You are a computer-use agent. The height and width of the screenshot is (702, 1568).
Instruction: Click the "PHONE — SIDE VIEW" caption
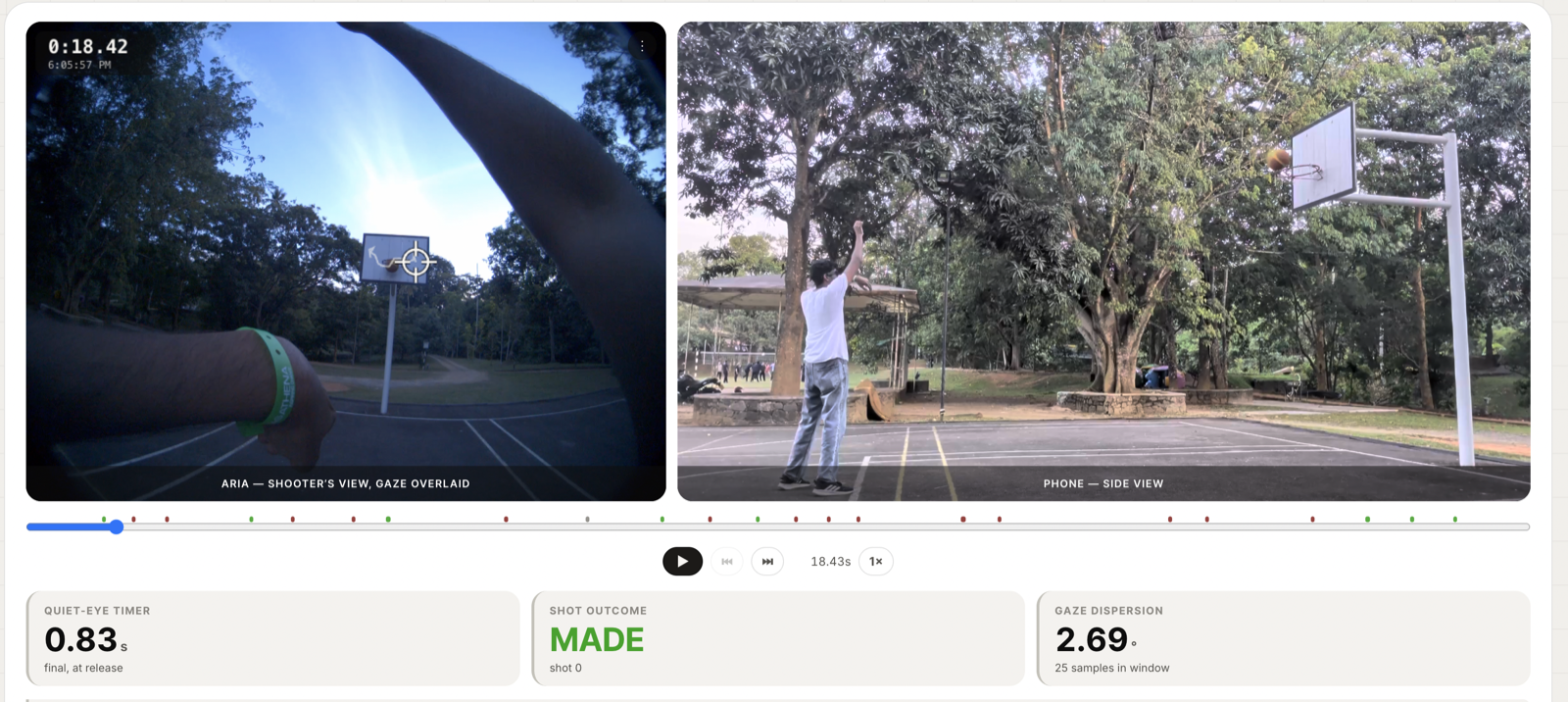tap(1103, 483)
